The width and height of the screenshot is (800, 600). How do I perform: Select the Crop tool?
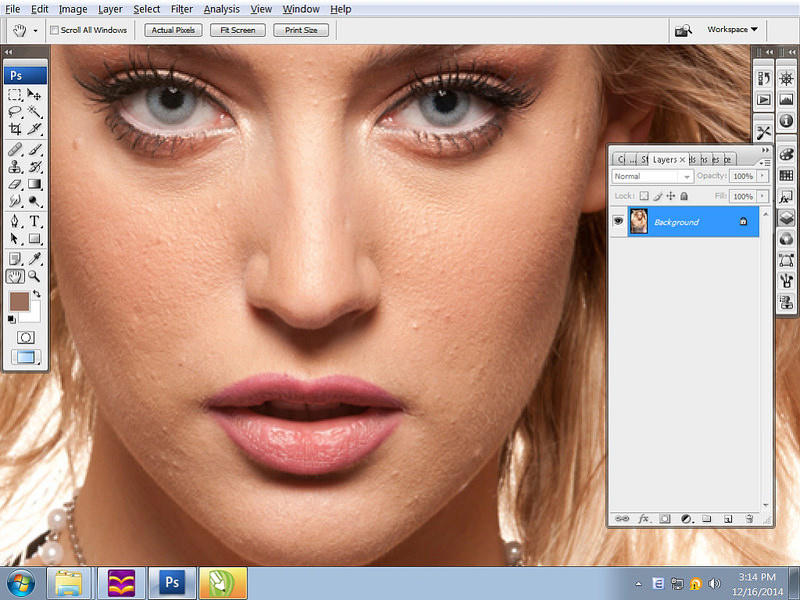[x=15, y=129]
